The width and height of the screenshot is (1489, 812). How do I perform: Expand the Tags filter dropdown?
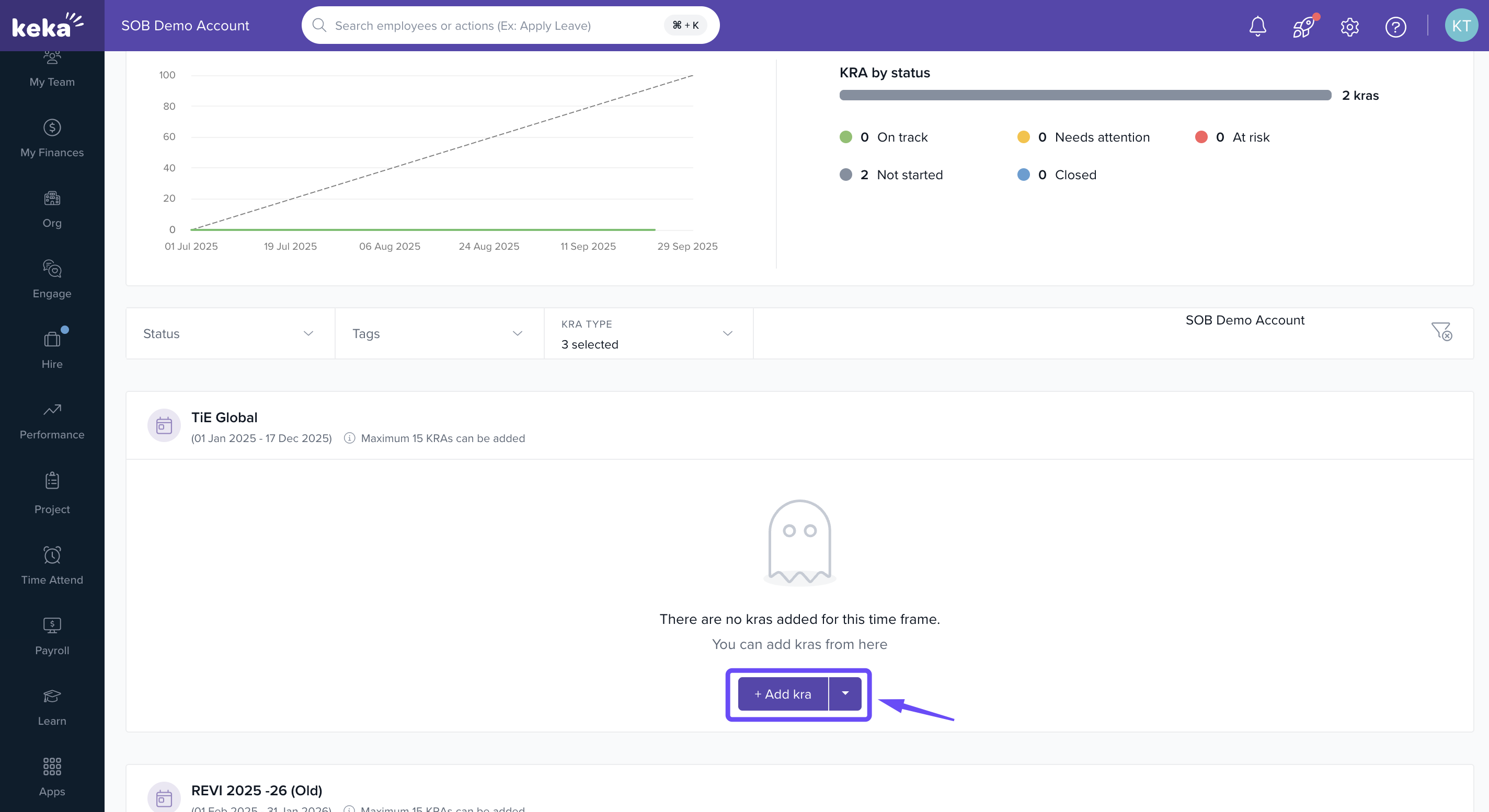click(x=439, y=334)
